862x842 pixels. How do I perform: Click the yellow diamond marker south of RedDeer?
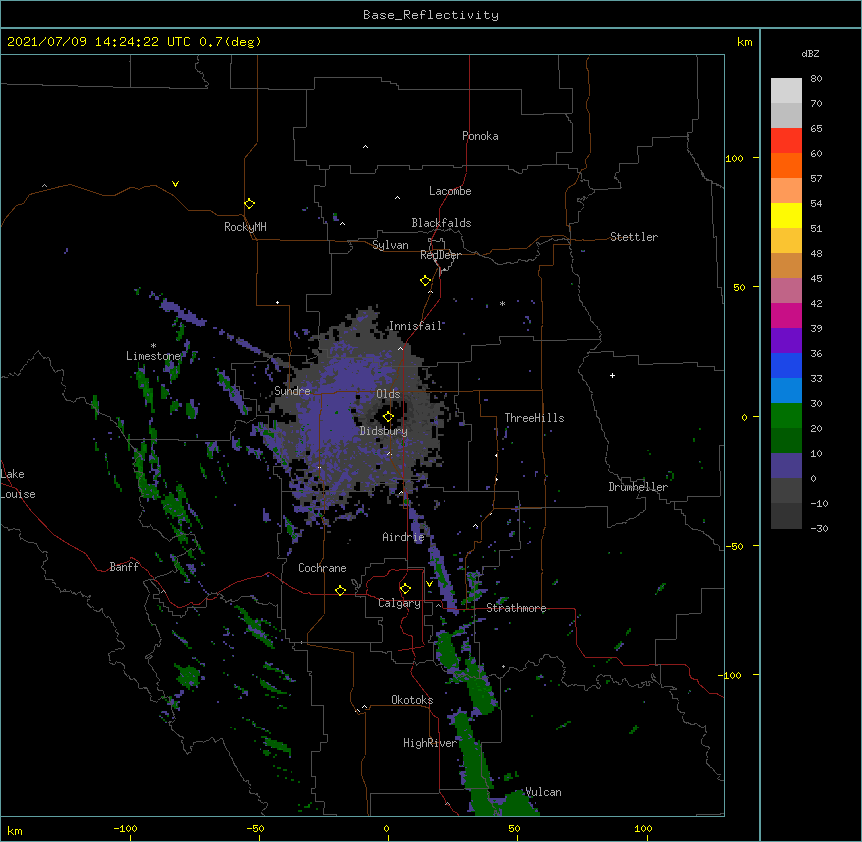point(425,280)
